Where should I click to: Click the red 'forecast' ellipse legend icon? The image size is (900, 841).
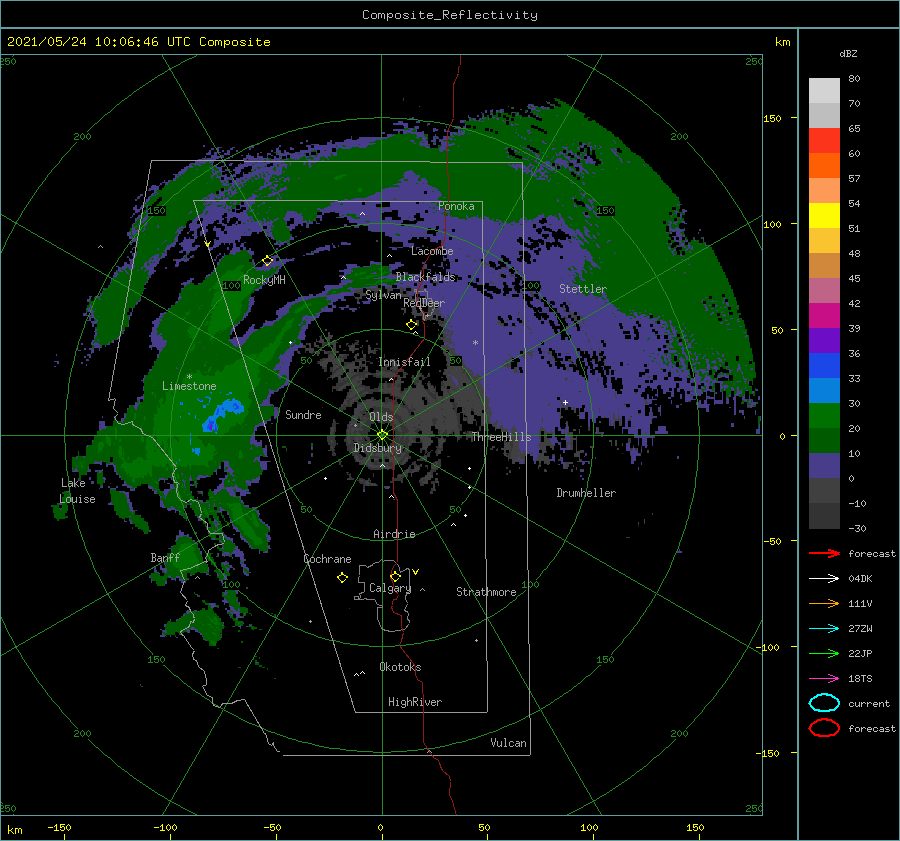point(824,728)
